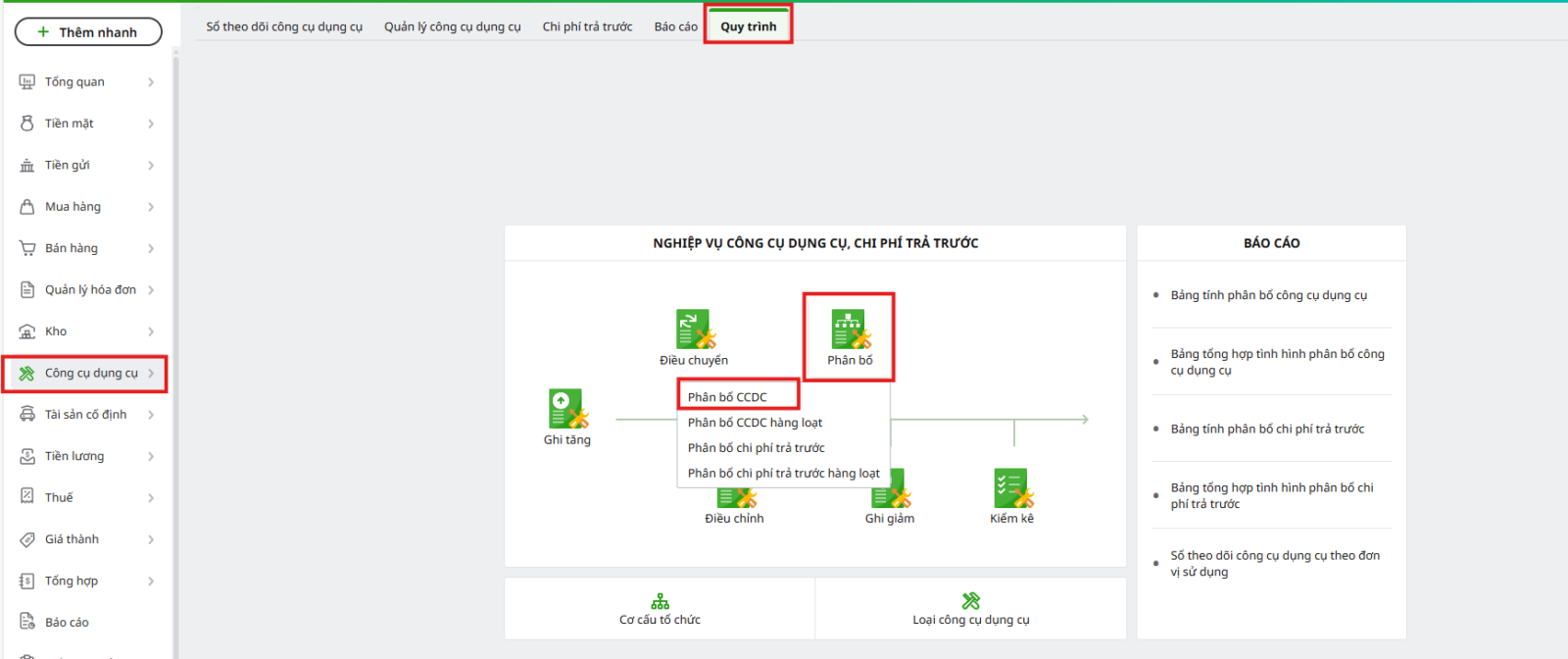The width and height of the screenshot is (1568, 659).
Task: Click the Mua hàng bag icon
Action: click(x=27, y=207)
